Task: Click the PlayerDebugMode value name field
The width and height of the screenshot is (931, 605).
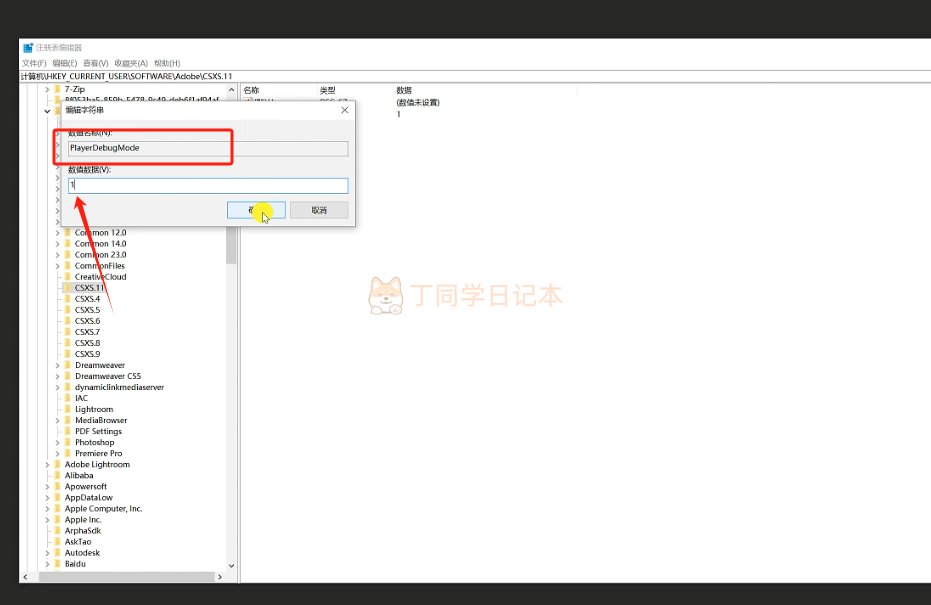Action: point(208,148)
